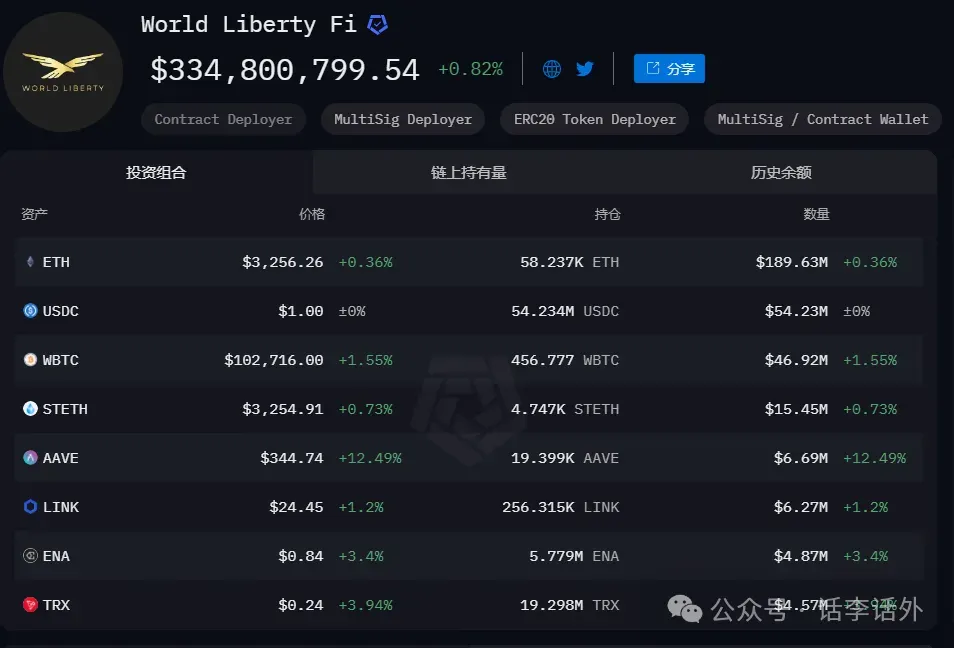
Task: Click holding 58.237K ETH
Action: click(569, 262)
